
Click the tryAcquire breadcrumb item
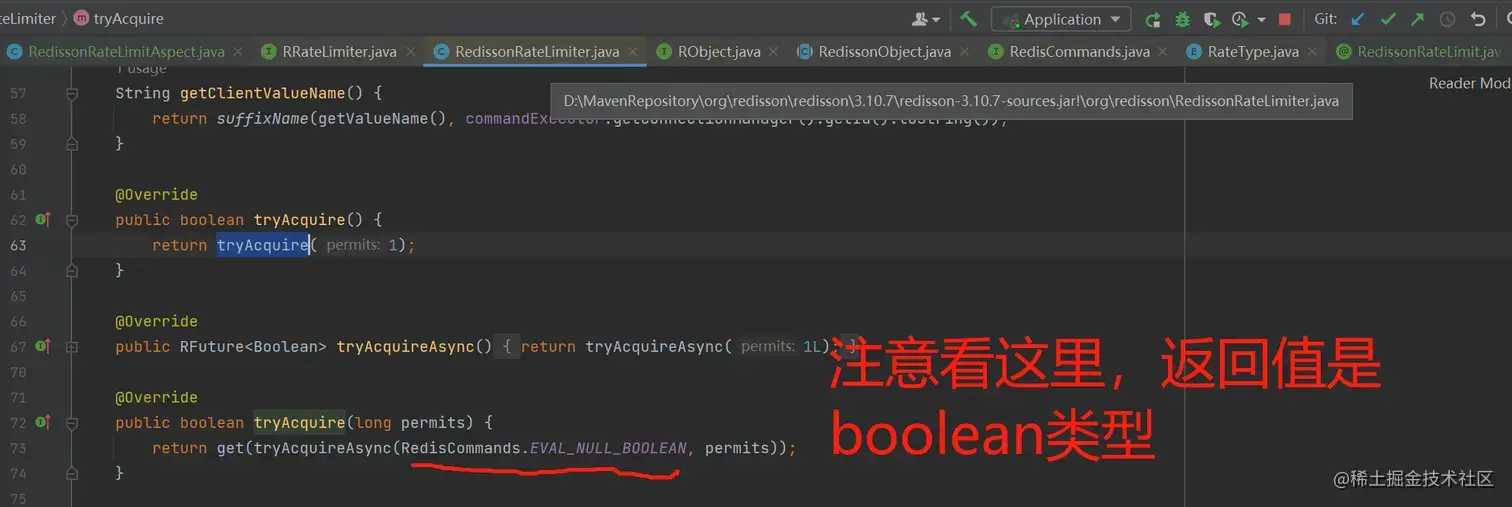(119, 19)
